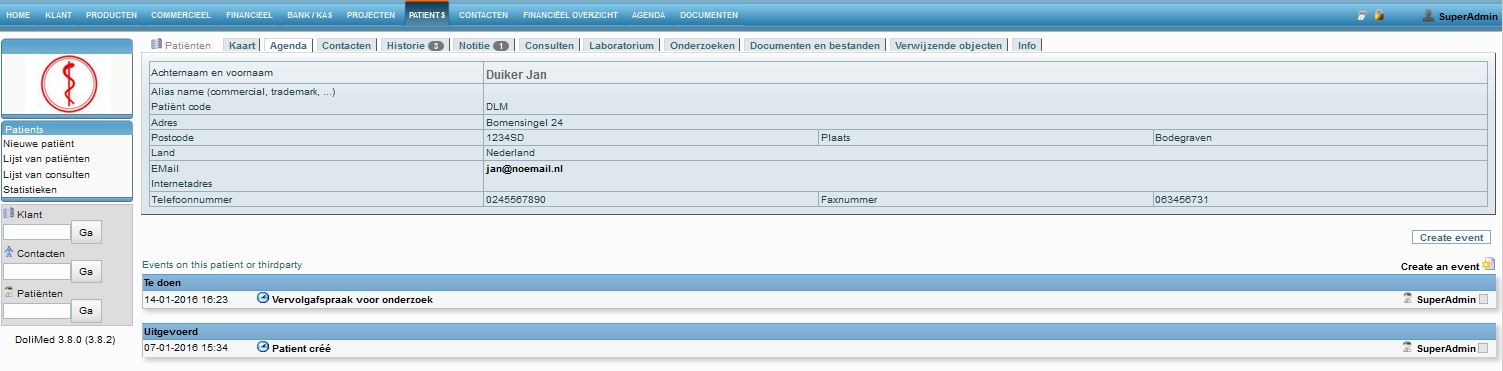The height and width of the screenshot is (371, 1503).
Task: Focus the Klant search field
Action: tap(37, 232)
